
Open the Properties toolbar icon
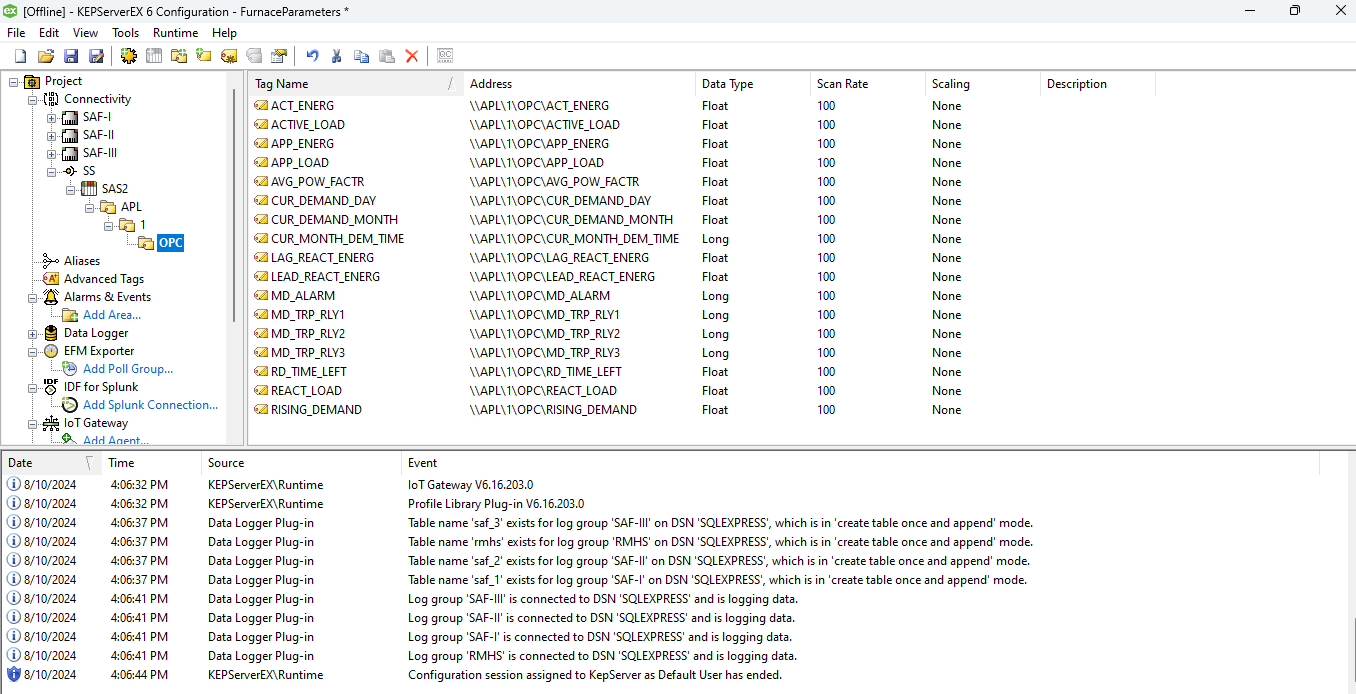[x=279, y=55]
